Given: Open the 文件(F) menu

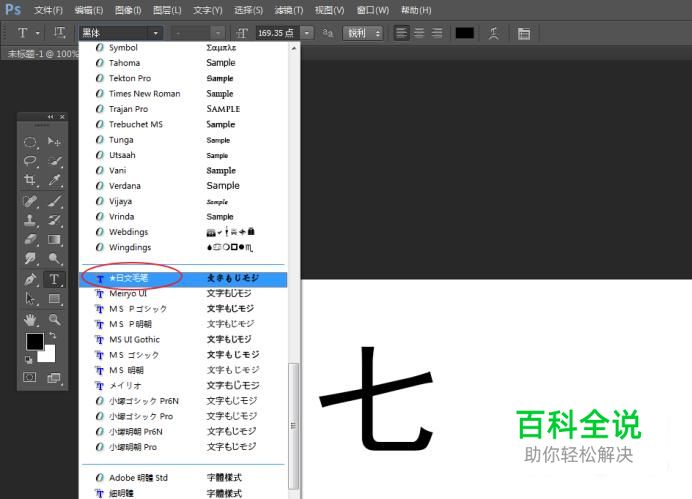Looking at the screenshot, I should click(49, 10).
